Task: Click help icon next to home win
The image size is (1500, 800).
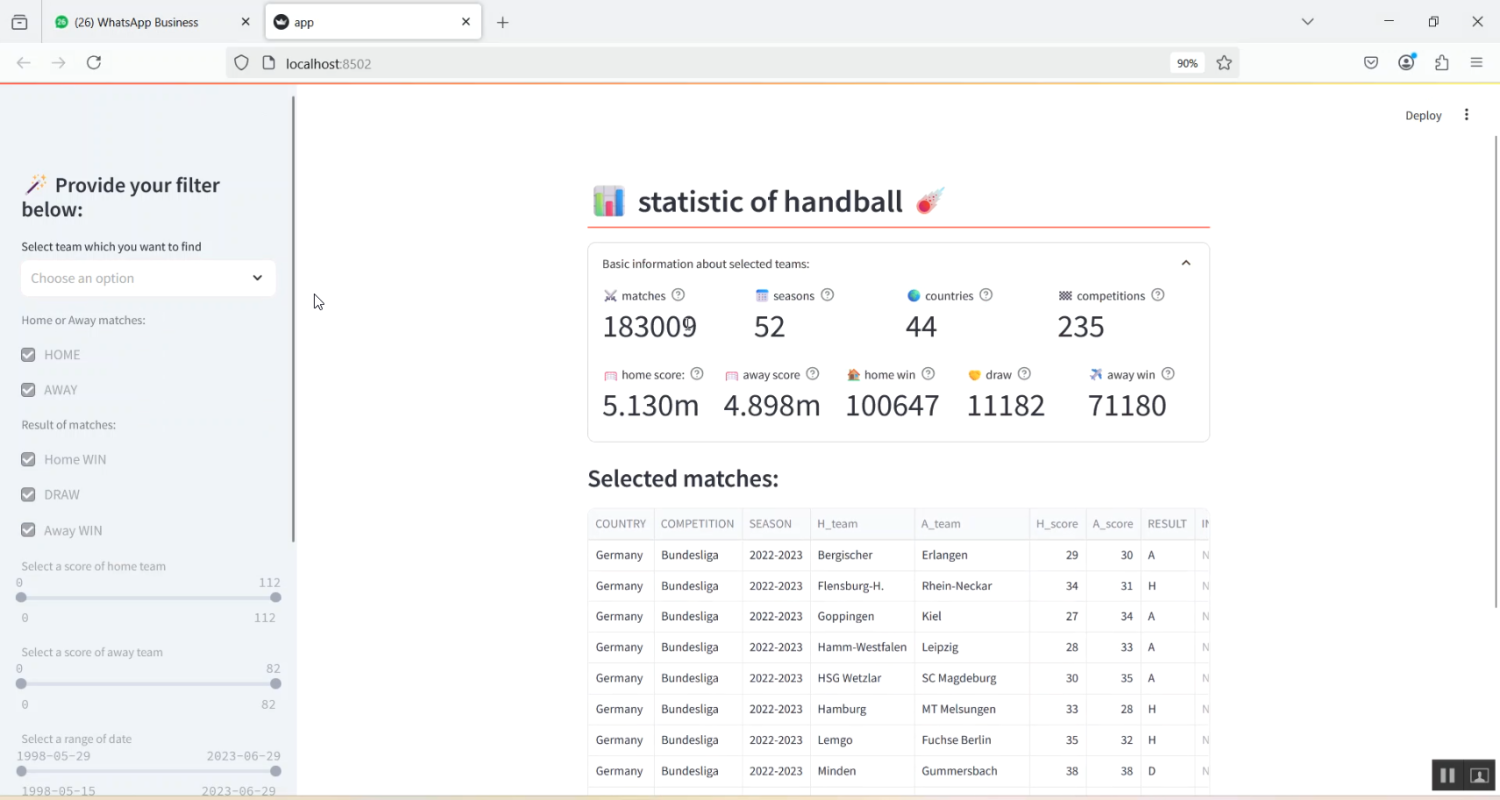Action: click(928, 374)
